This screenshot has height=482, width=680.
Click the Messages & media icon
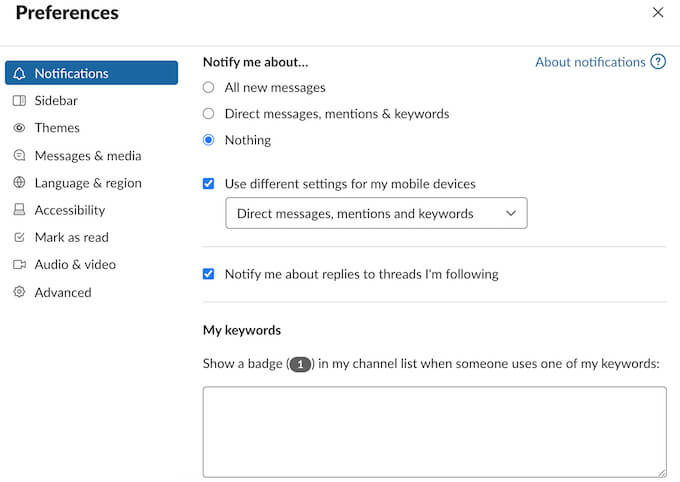point(19,156)
